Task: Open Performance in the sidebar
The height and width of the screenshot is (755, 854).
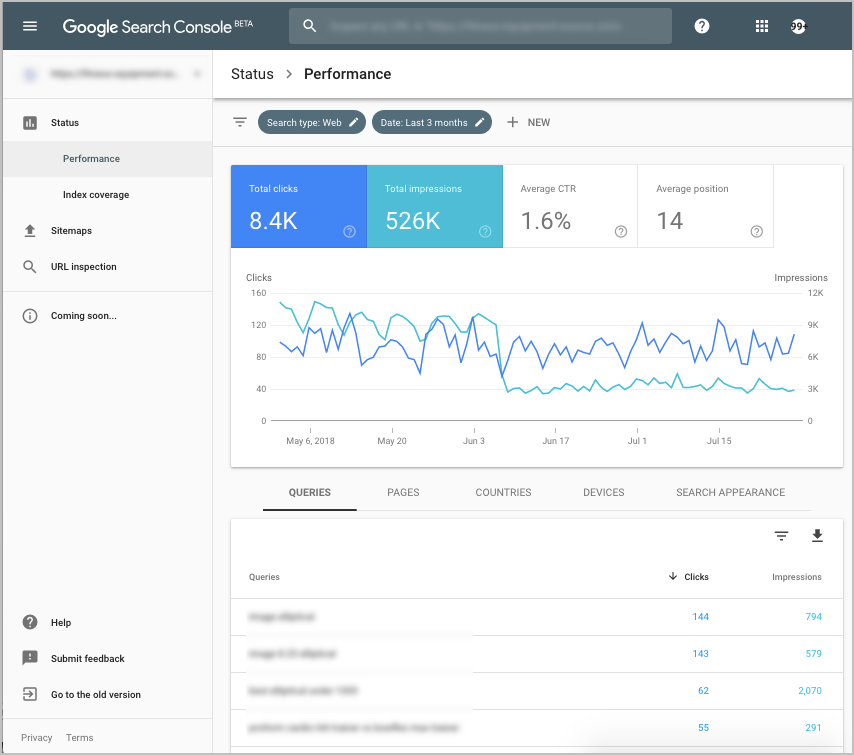Action: 108,159
